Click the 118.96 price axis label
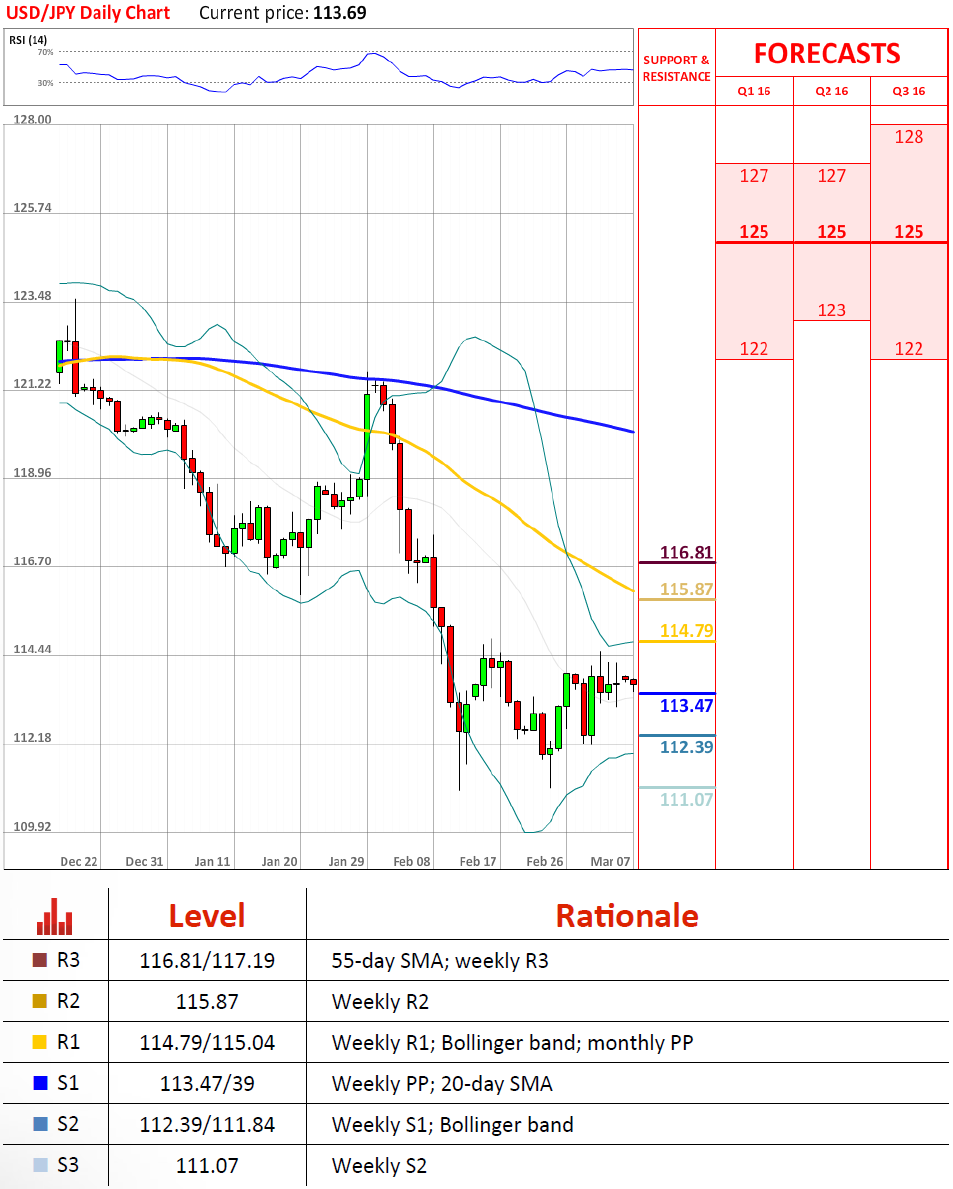 [x=33, y=472]
